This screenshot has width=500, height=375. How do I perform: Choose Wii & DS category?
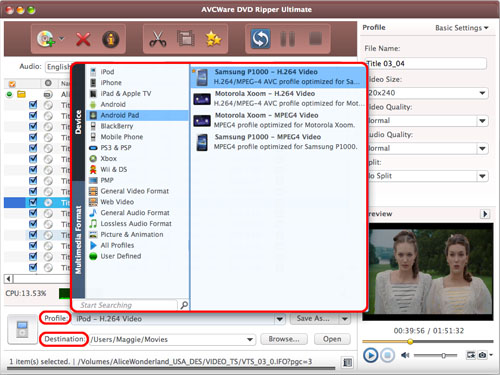[137, 169]
